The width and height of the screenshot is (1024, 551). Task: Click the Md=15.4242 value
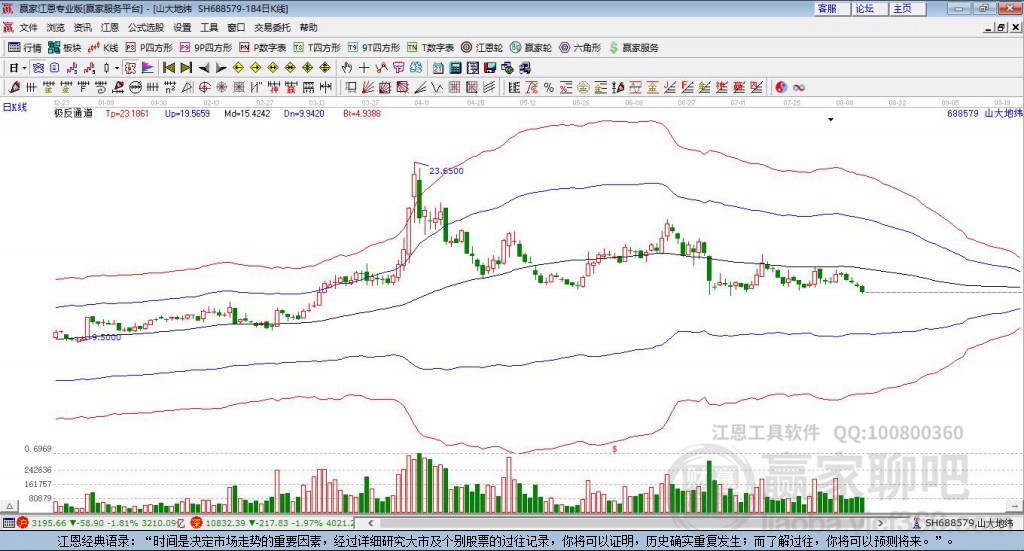pyautogui.click(x=247, y=114)
